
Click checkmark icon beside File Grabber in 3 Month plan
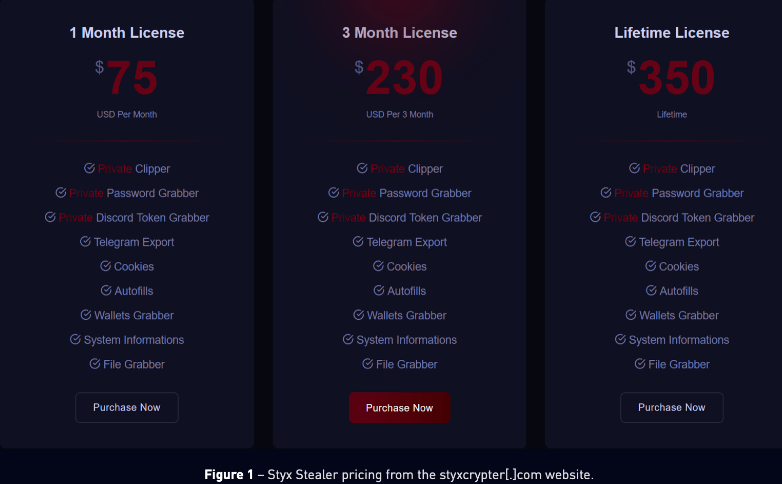click(368, 364)
